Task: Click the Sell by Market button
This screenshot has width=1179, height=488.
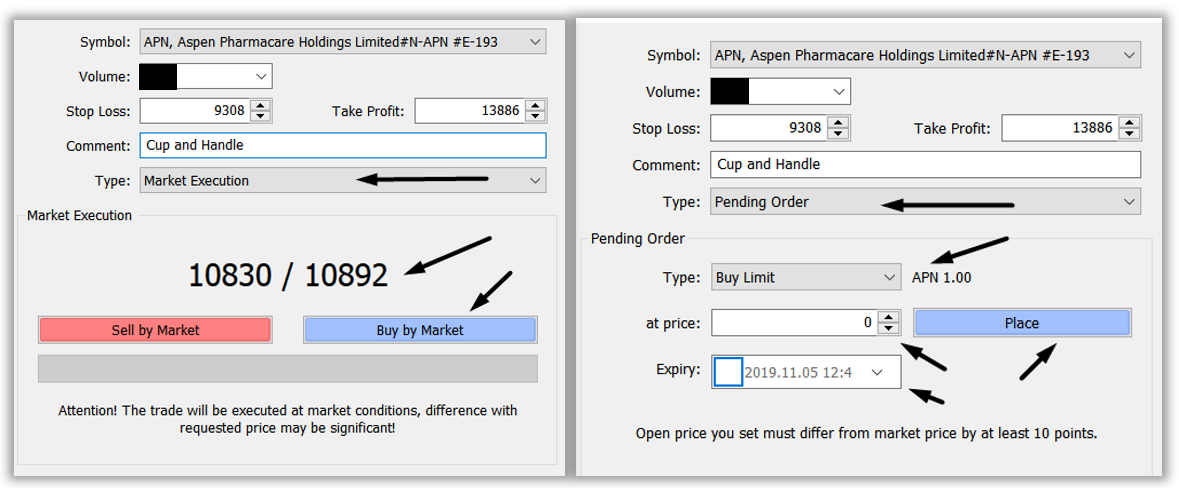Action: [156, 330]
